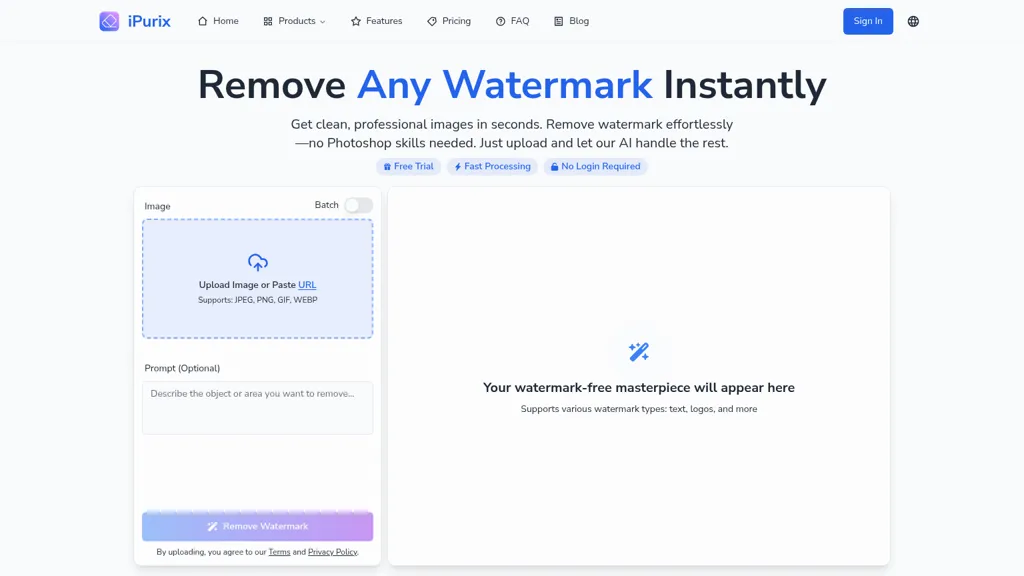The image size is (1024, 576).
Task: Expand the Products dropdown chevron
Action: click(x=323, y=22)
